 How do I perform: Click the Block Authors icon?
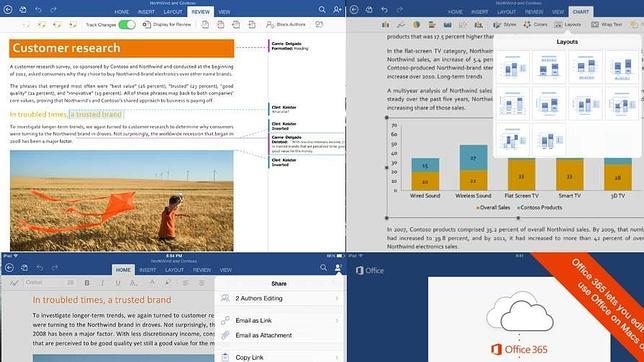tap(270, 25)
